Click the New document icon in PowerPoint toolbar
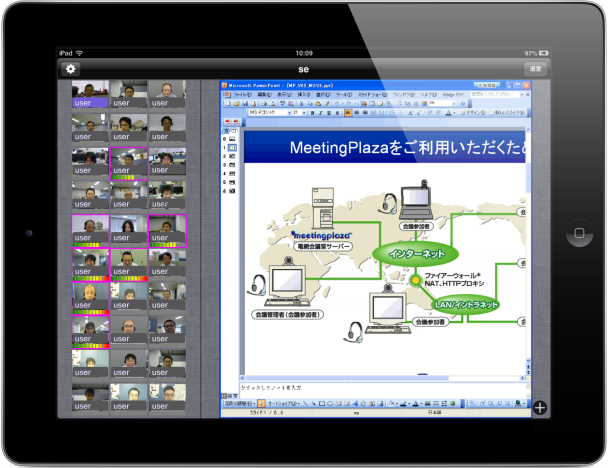This screenshot has height=468, width=608. tap(228, 104)
